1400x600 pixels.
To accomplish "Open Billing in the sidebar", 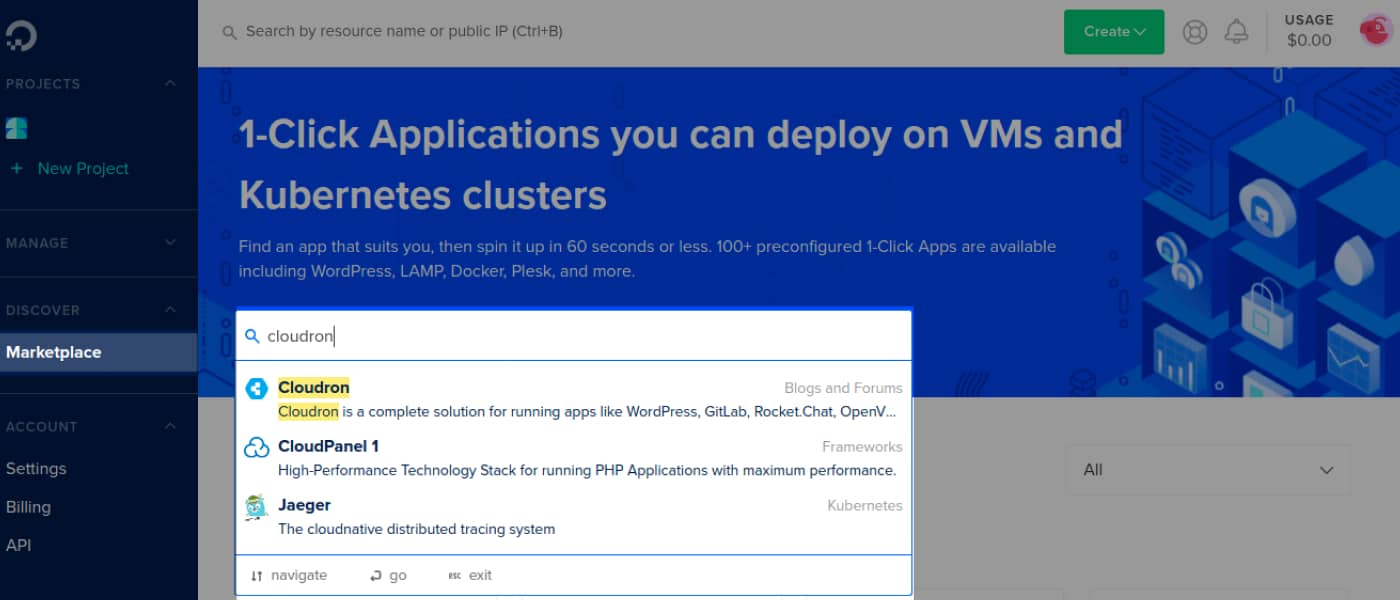I will pyautogui.click(x=28, y=507).
